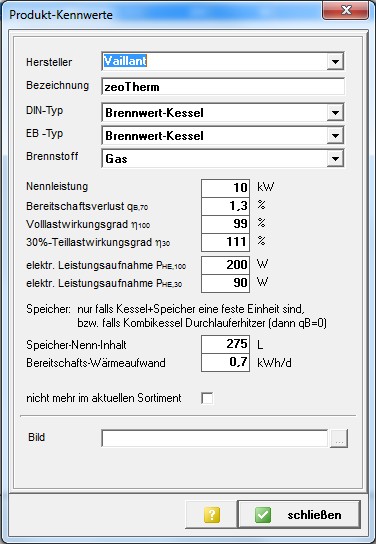Open the Hersteller dropdown arrow

coord(335,62)
